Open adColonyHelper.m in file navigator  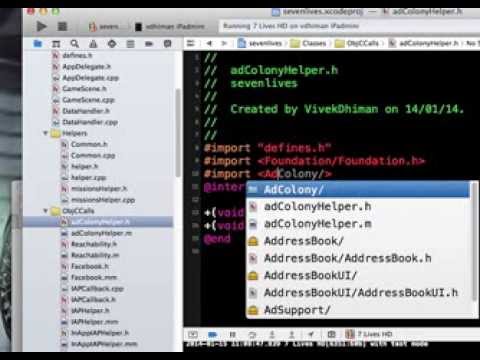[102, 233]
